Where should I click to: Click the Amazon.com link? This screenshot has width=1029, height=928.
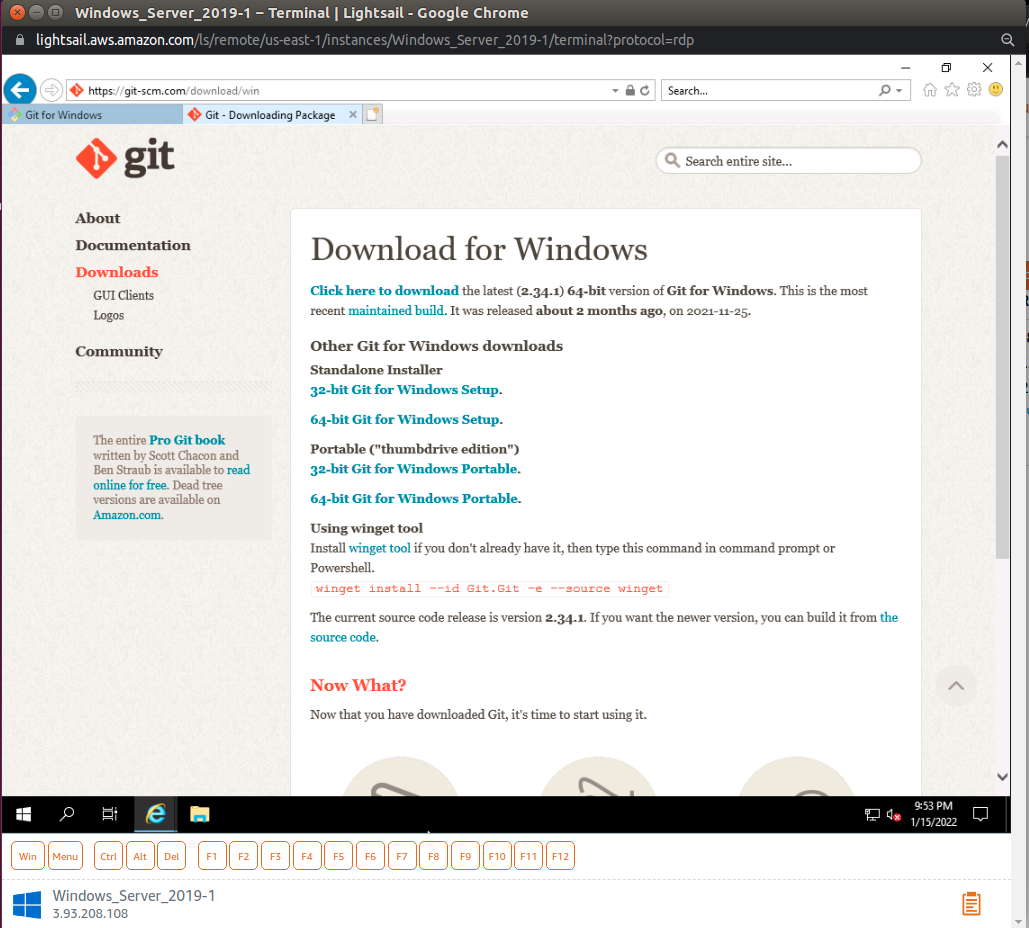click(x=127, y=515)
